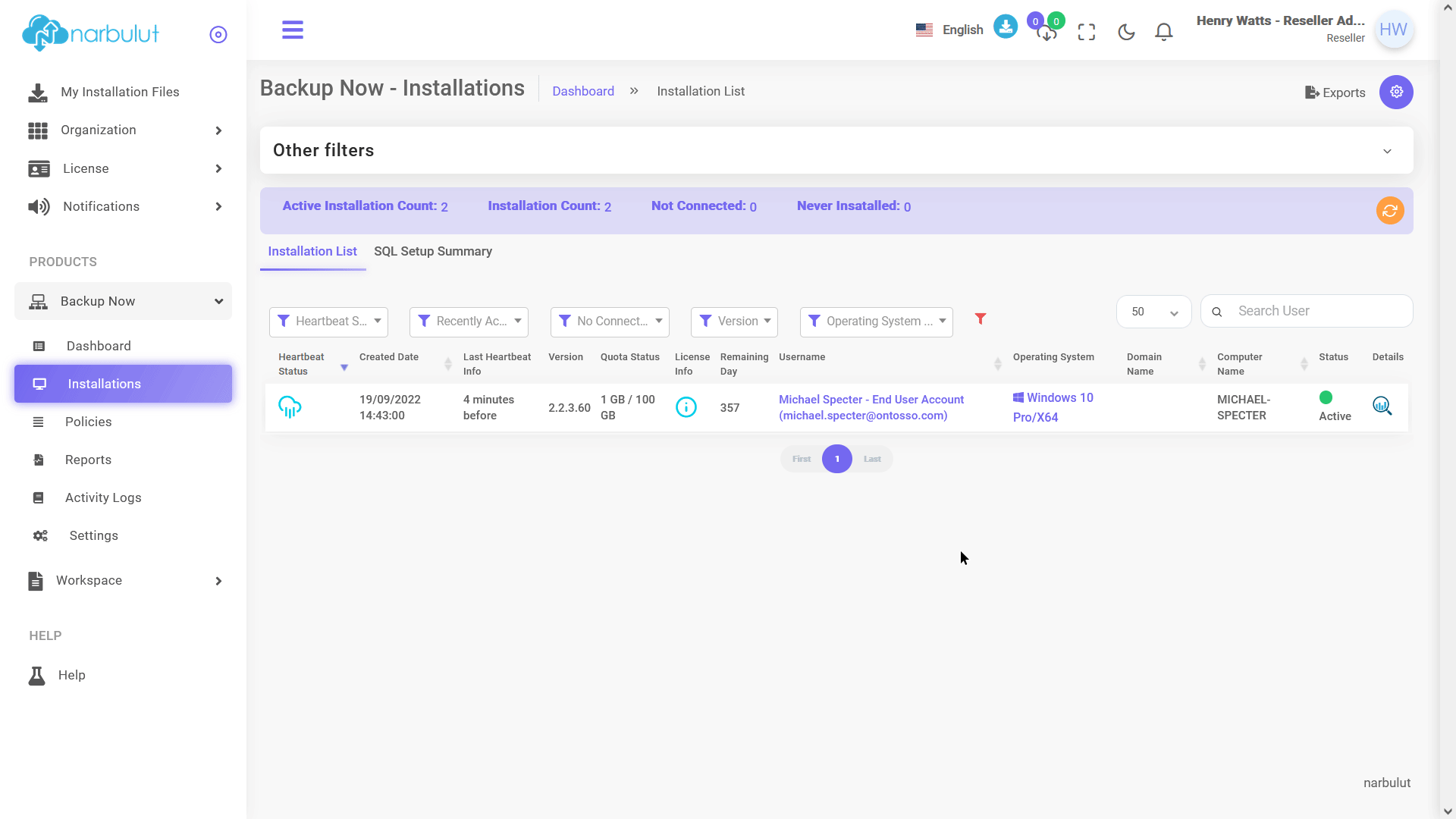The width and height of the screenshot is (1456, 819).
Task: Open the HW user avatar
Action: [x=1394, y=30]
